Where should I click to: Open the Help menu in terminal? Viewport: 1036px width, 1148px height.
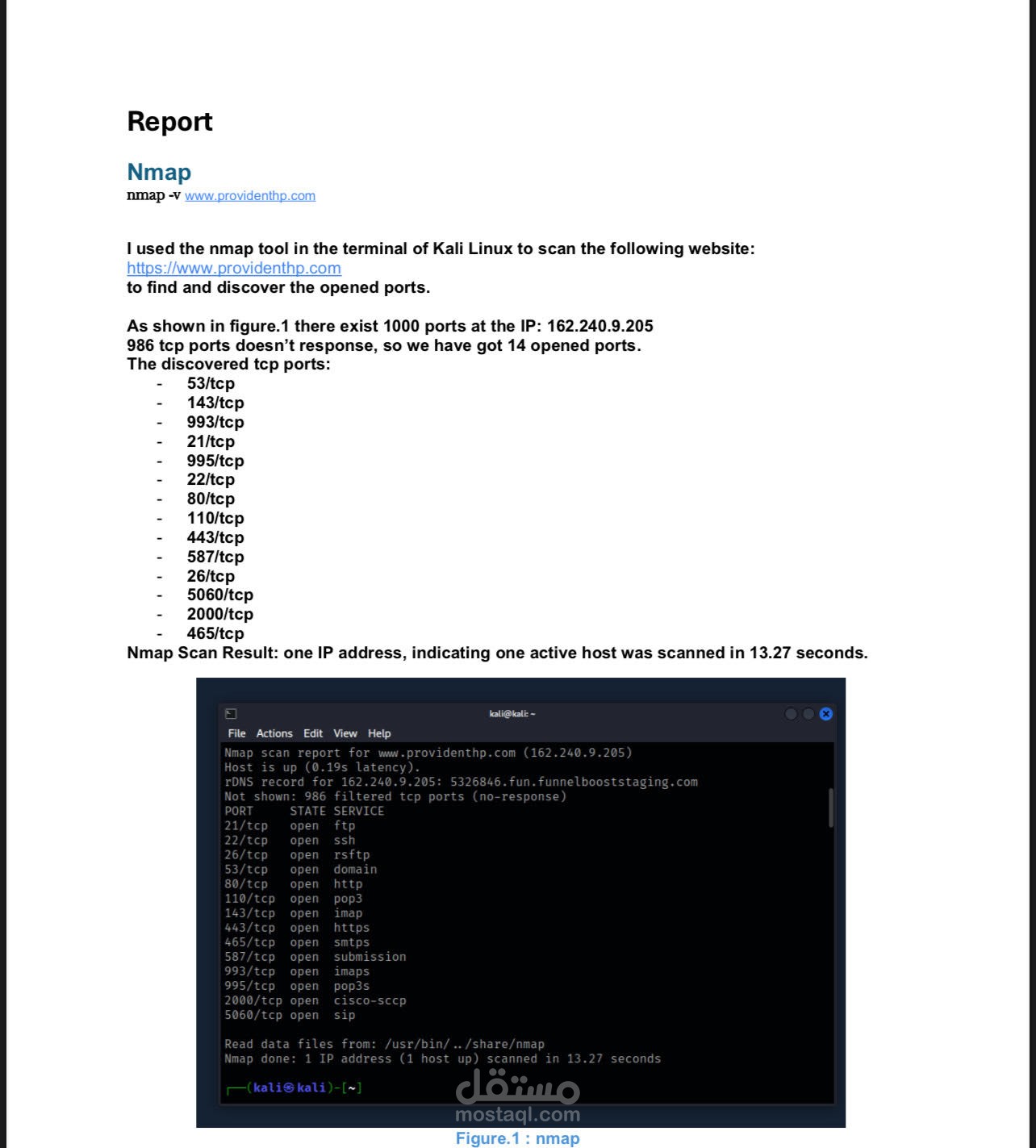[x=379, y=733]
